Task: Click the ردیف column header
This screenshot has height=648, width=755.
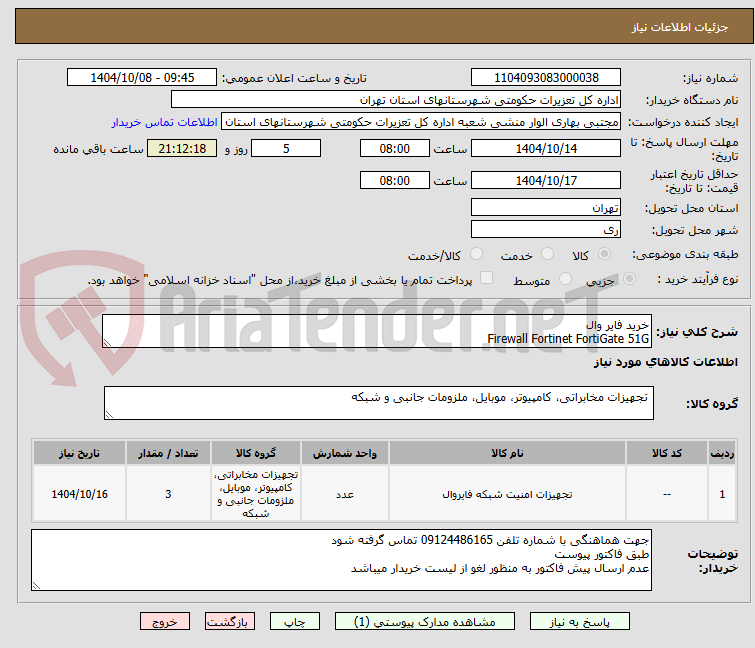Action: click(x=722, y=453)
